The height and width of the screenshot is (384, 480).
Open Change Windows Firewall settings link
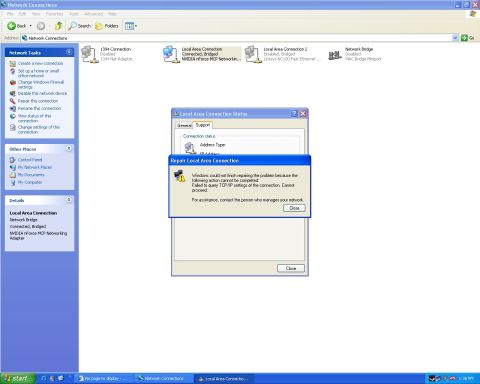(41, 84)
